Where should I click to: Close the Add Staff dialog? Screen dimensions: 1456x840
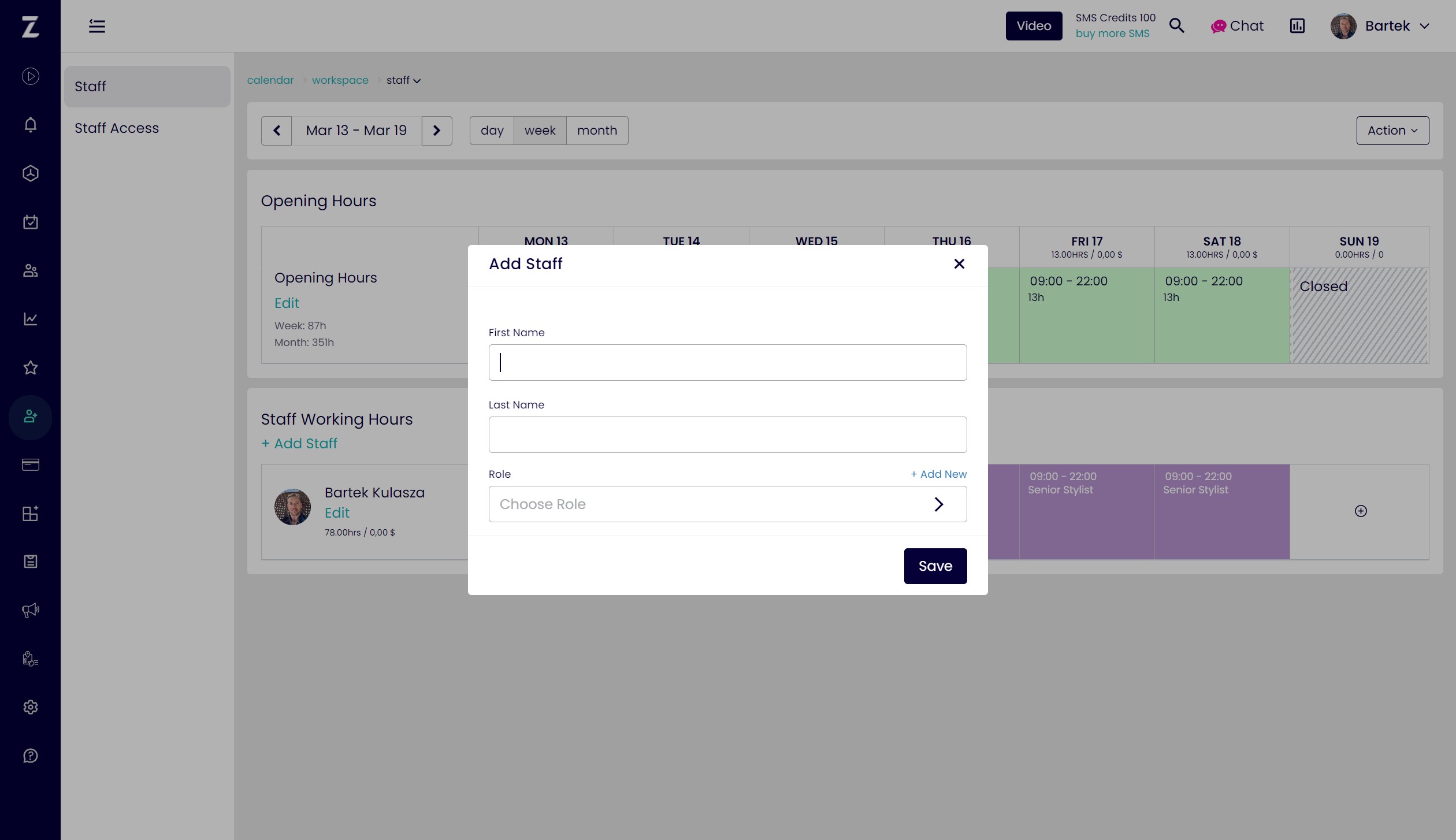pyautogui.click(x=959, y=264)
